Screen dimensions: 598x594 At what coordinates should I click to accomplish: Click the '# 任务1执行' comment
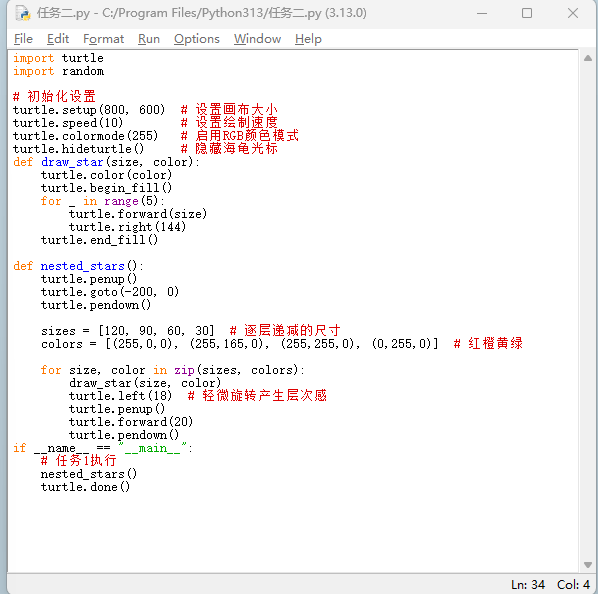pos(79,461)
